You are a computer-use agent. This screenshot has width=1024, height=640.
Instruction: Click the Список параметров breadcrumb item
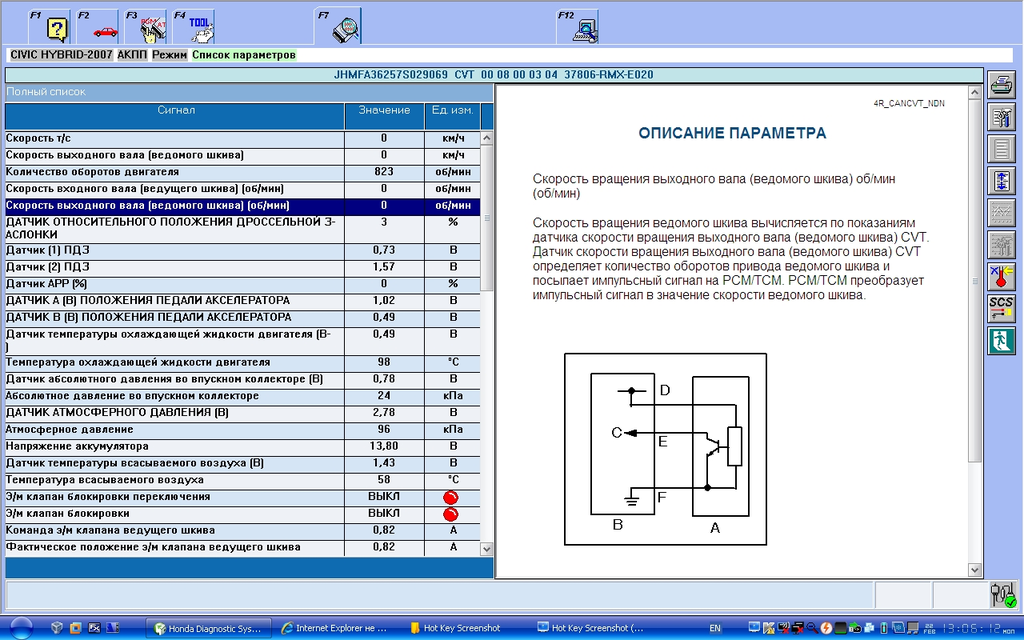click(244, 55)
